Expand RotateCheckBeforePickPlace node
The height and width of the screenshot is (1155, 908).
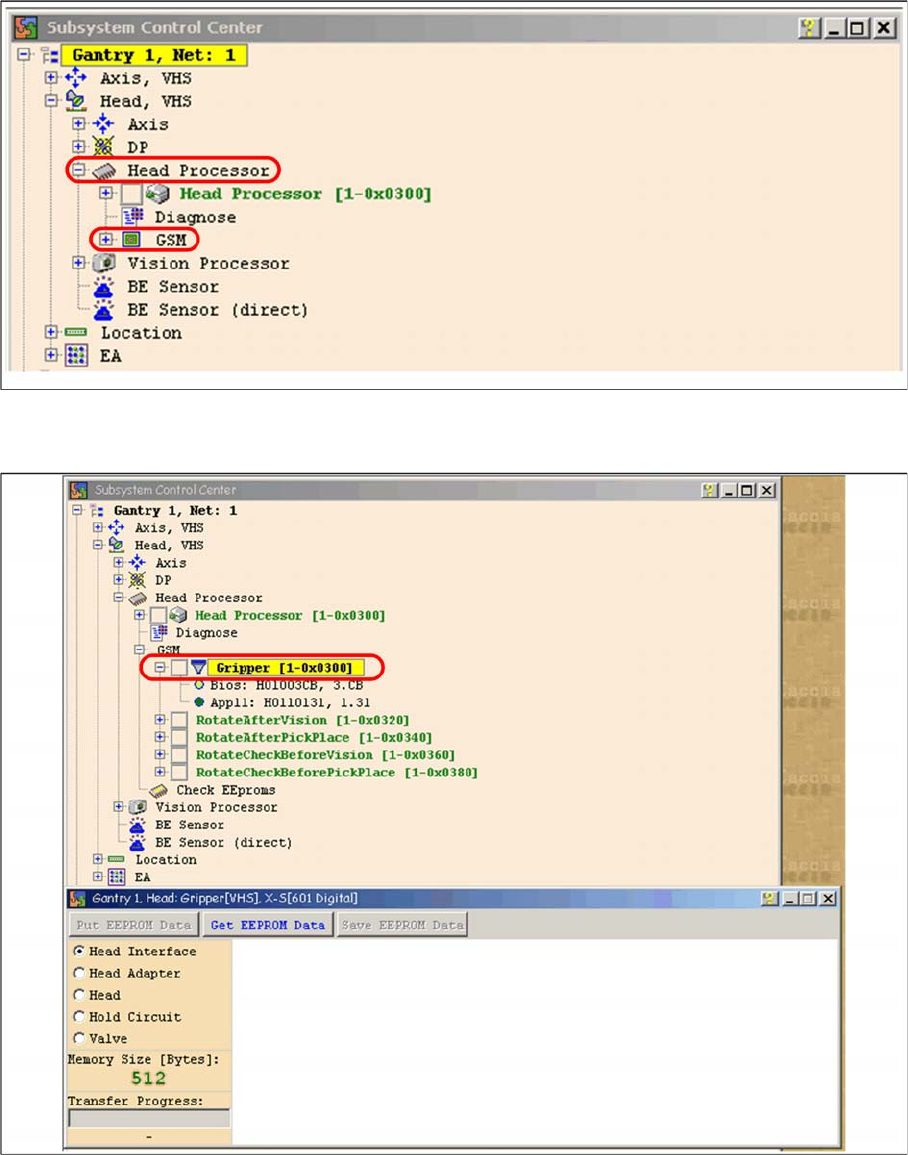[160, 773]
